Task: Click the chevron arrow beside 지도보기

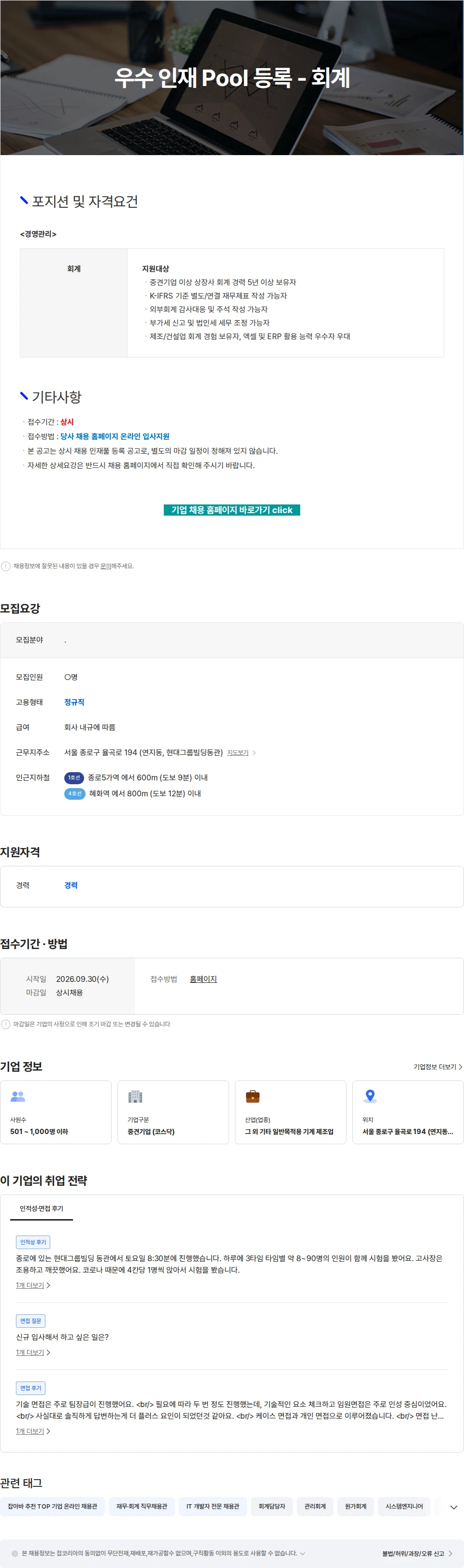Action: (x=254, y=753)
